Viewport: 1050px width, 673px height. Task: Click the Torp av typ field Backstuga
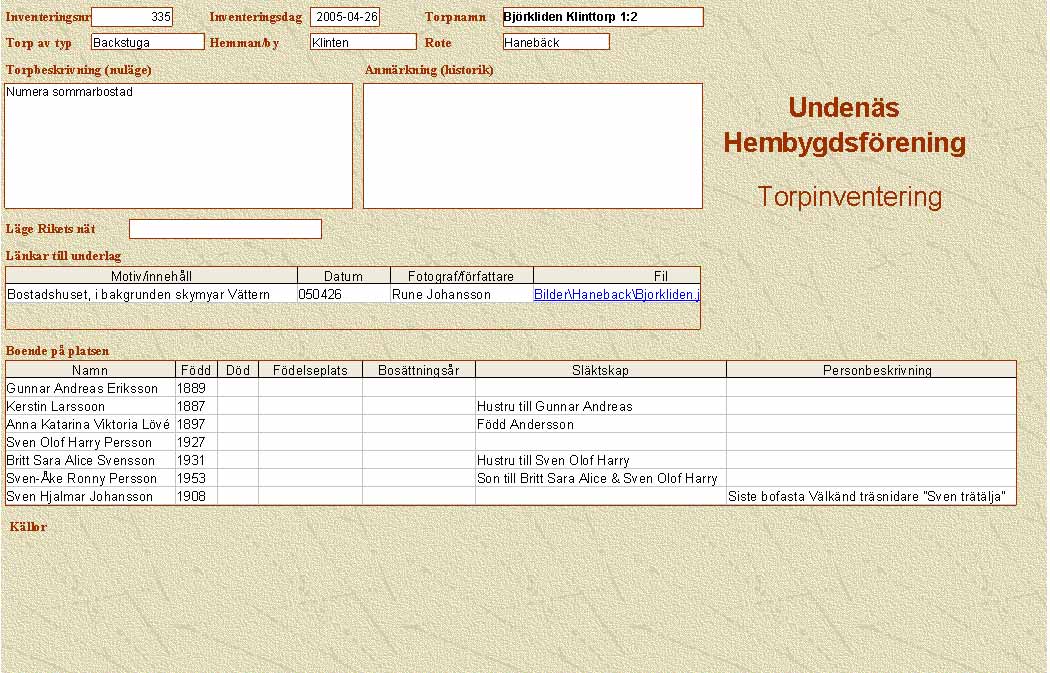147,42
